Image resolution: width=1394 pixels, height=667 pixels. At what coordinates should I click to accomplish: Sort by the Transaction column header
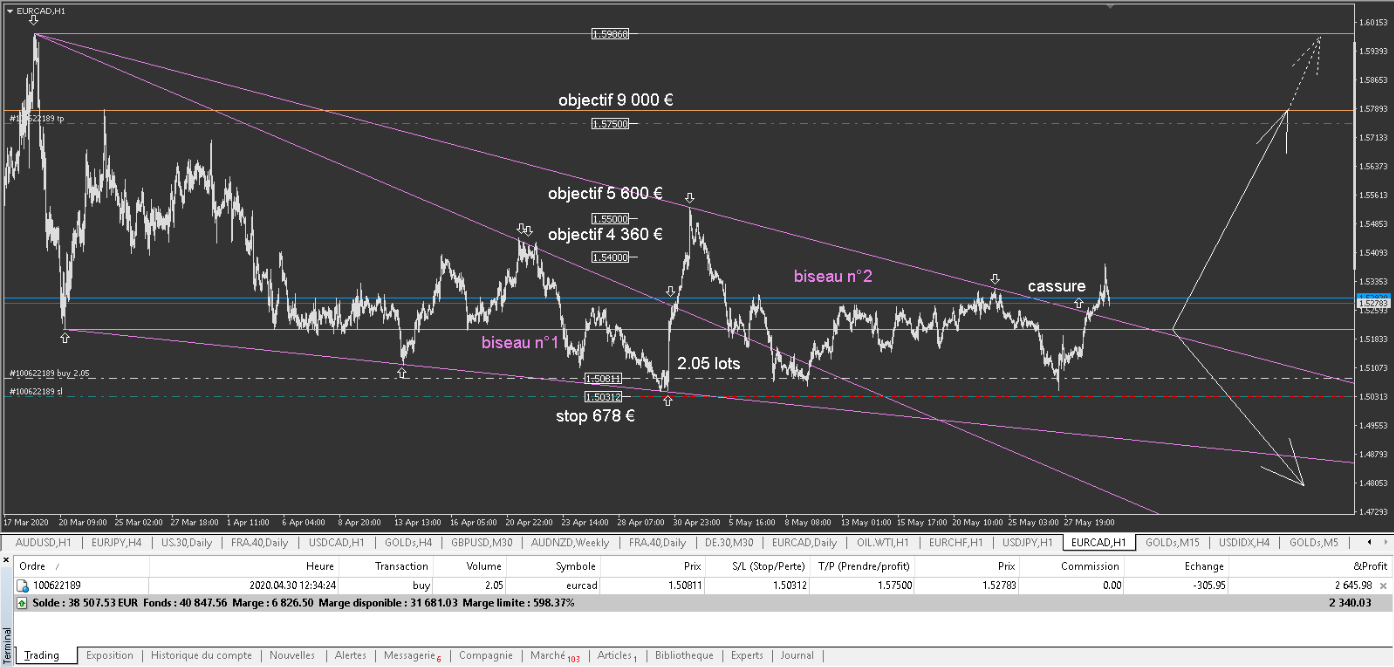click(385, 567)
